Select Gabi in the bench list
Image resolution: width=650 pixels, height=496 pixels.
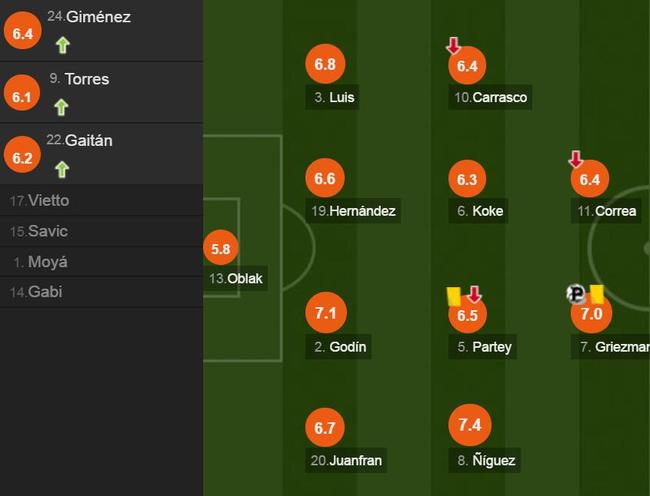(102, 292)
